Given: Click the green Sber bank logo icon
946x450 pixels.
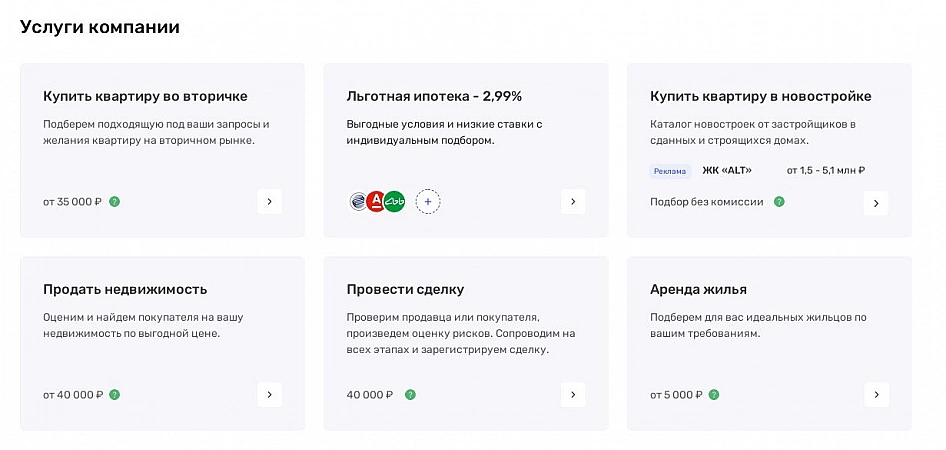Looking at the screenshot, I should (x=394, y=201).
